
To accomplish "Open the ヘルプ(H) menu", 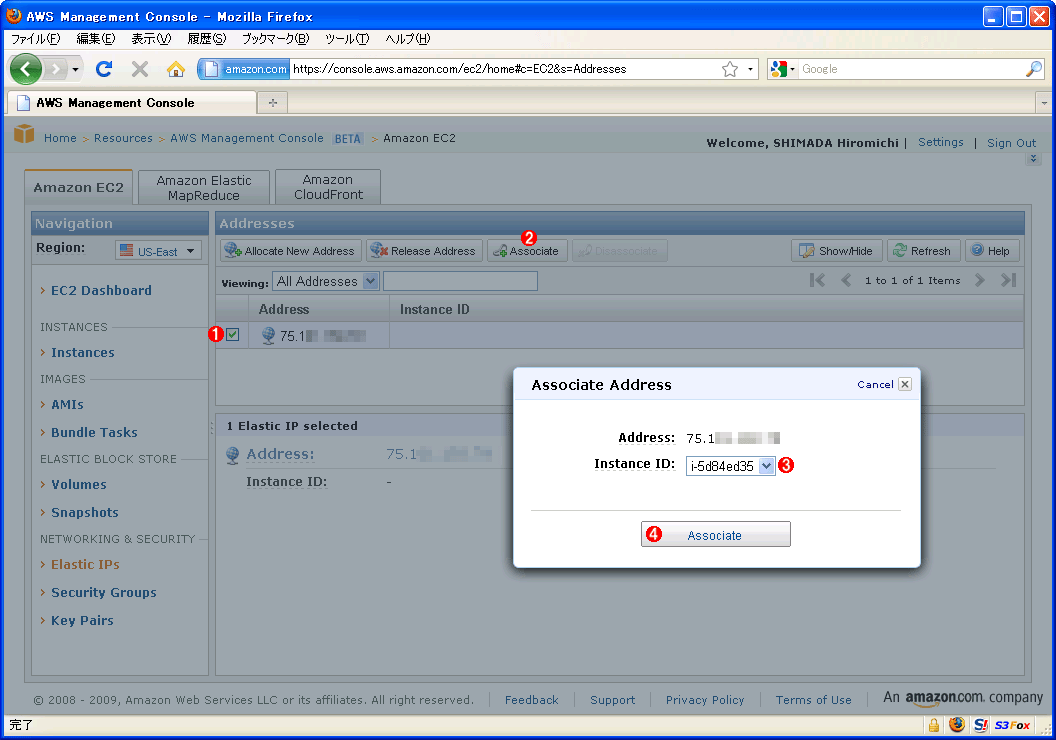I will [407, 39].
